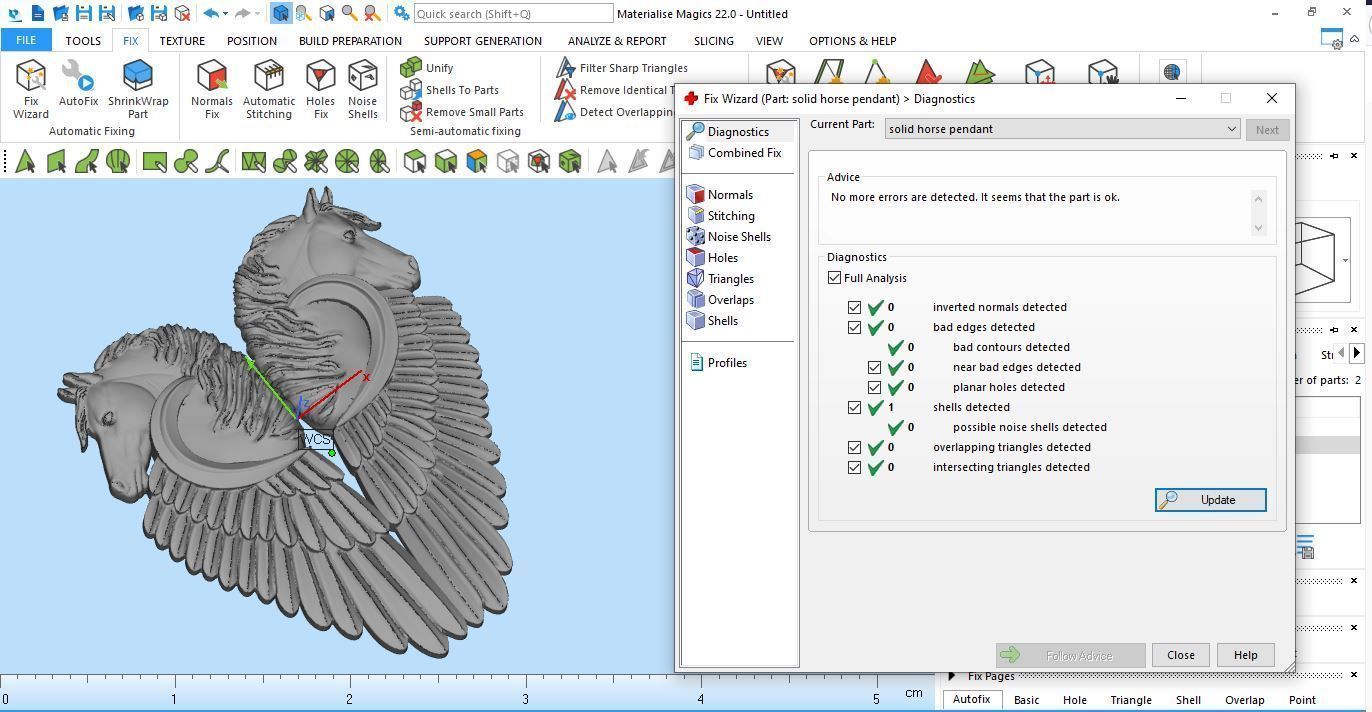Image resolution: width=1372 pixels, height=712 pixels.
Task: Toggle intersecting triangles detected checkbox
Action: pos(855,467)
